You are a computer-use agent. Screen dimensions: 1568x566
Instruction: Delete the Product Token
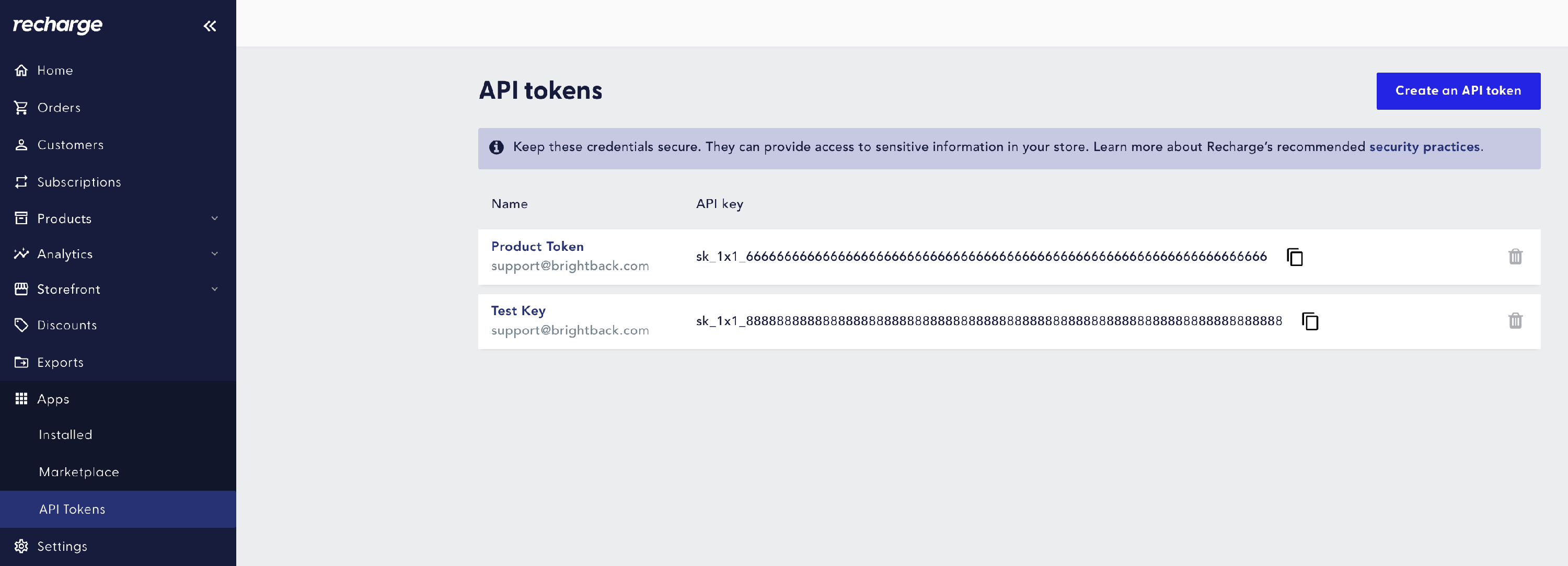pos(1515,257)
